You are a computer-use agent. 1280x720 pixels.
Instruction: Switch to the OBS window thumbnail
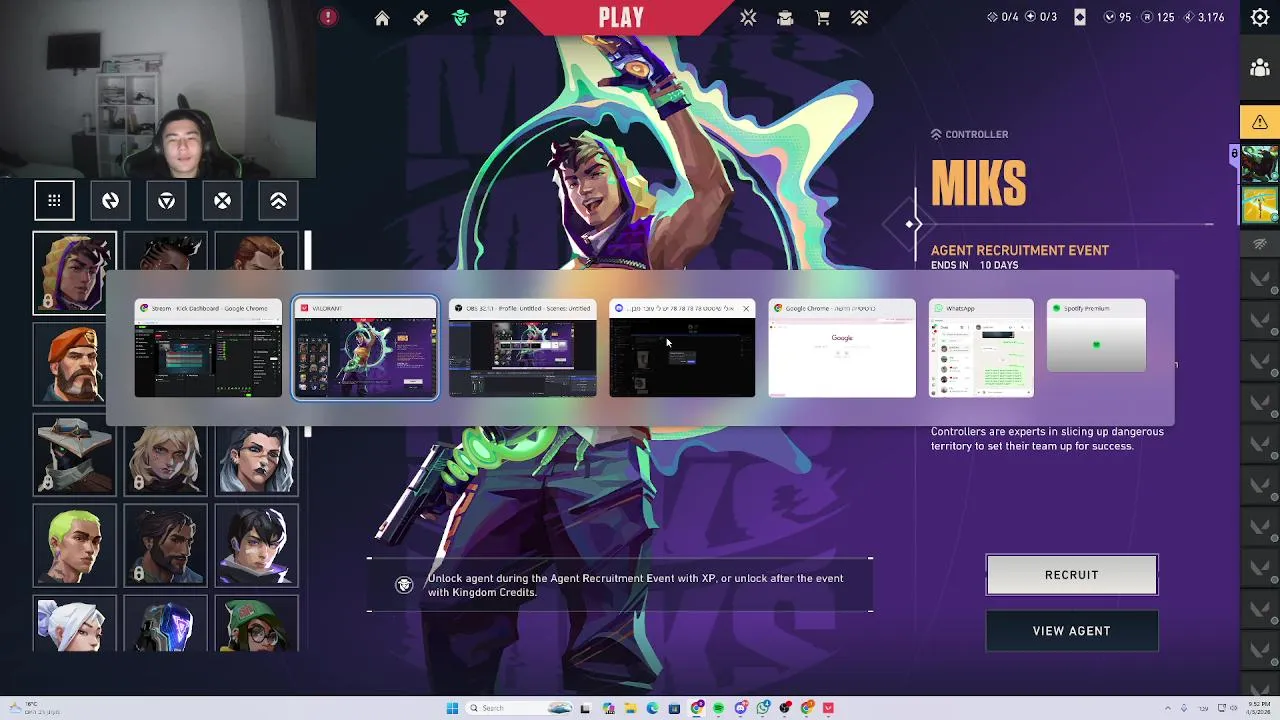522,349
